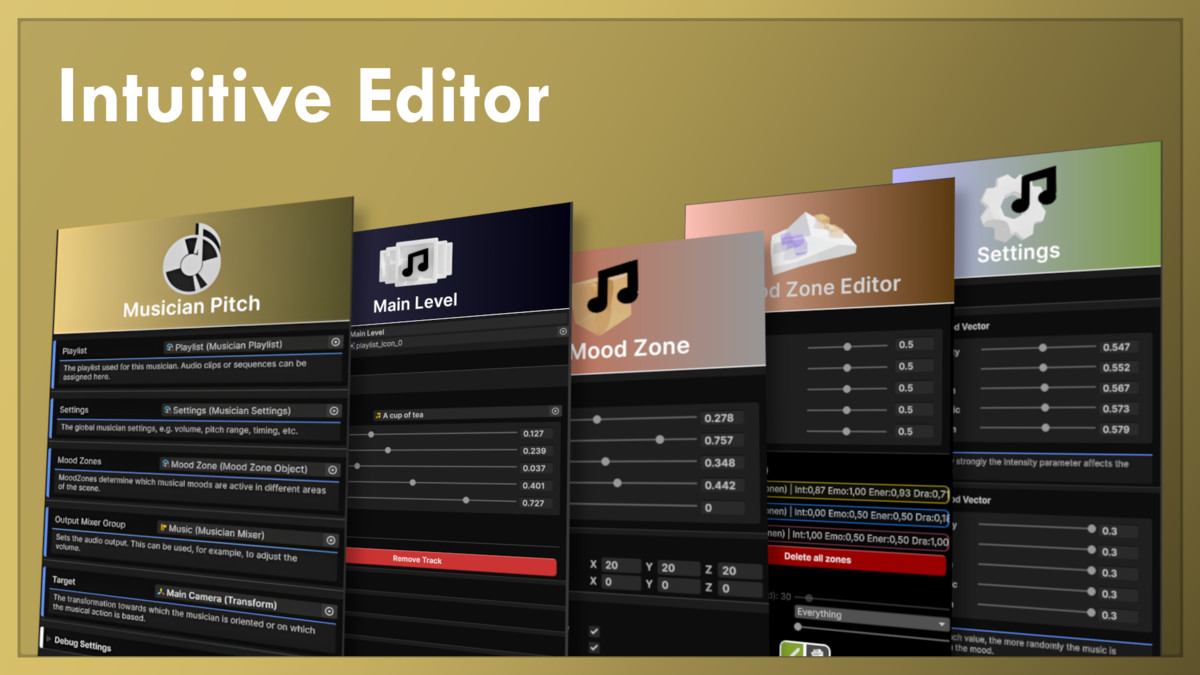Viewport: 1200px width, 675px height.
Task: Expand the Debug Settings foldout
Action: 48,638
